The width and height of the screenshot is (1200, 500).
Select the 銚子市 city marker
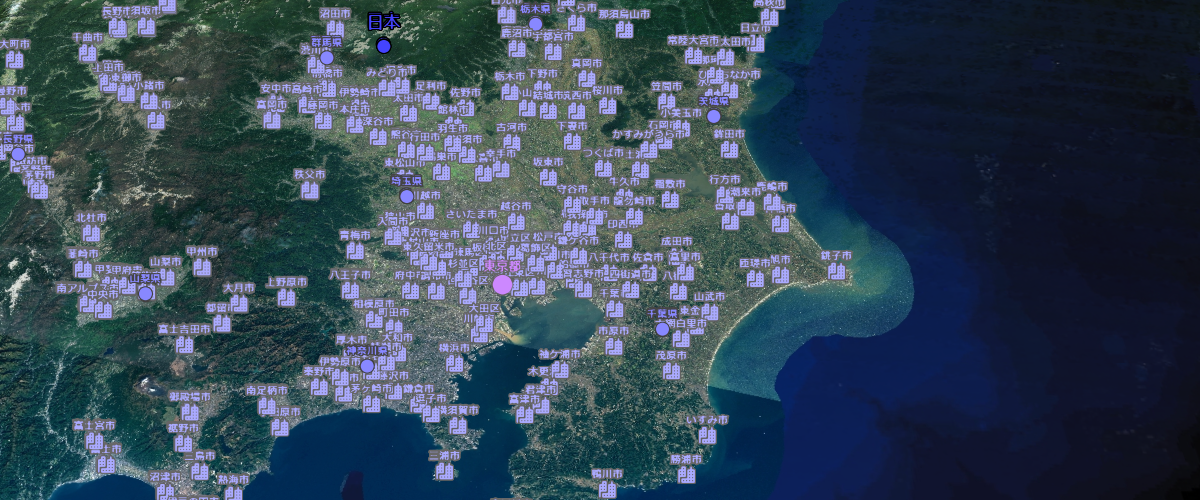pos(835,272)
